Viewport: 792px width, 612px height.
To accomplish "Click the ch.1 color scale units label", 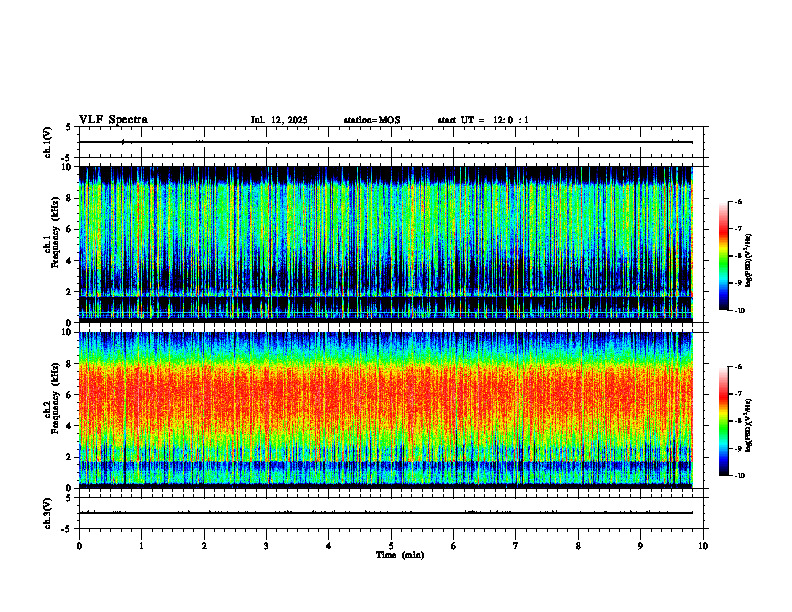I will point(749,261).
